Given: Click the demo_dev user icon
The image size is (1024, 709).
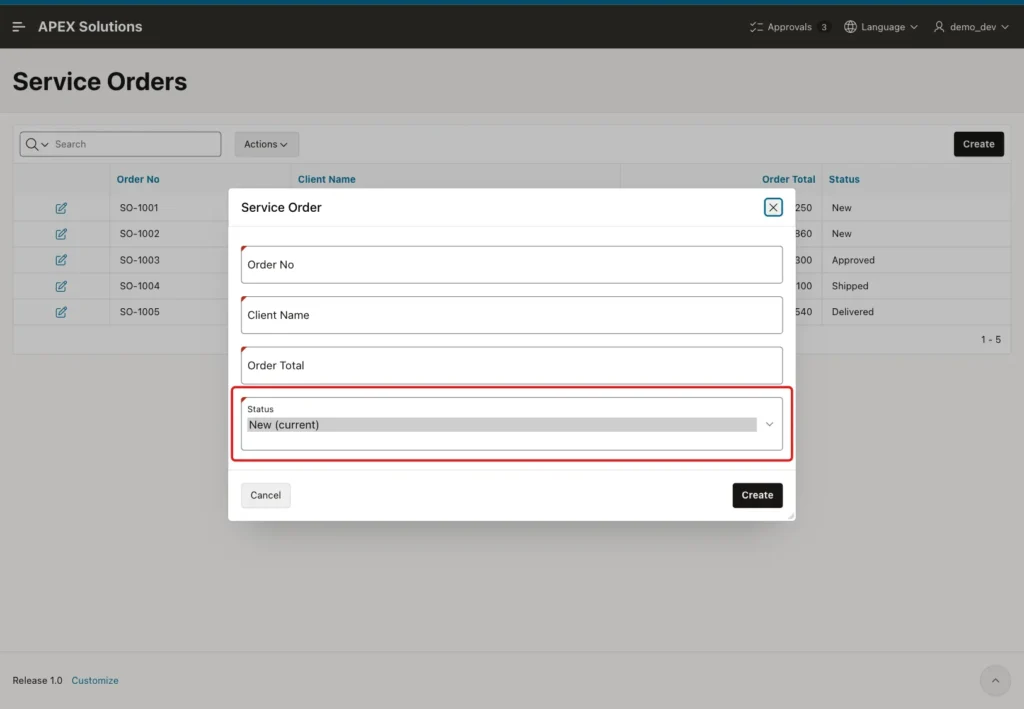Looking at the screenshot, I should pos(938,27).
